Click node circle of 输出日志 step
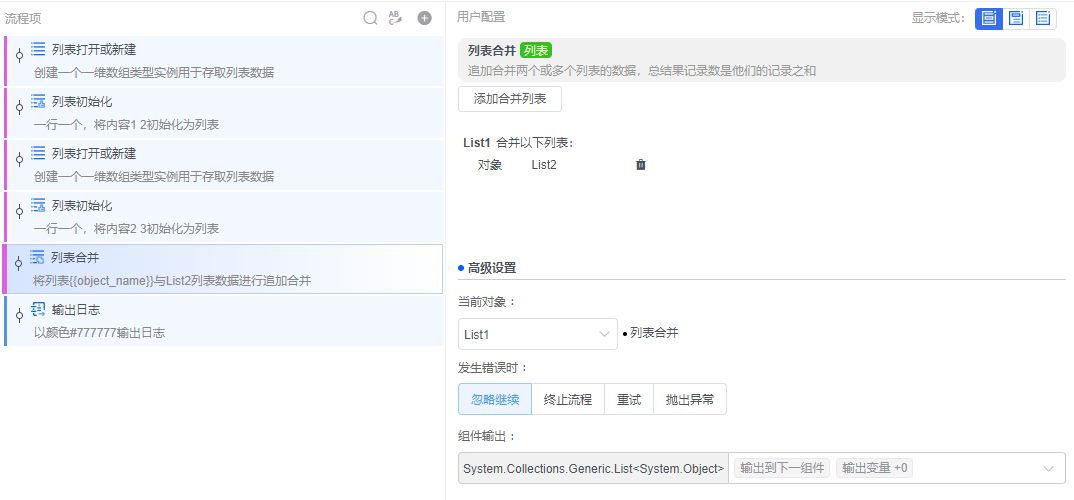The image size is (1074, 500). coord(19,315)
